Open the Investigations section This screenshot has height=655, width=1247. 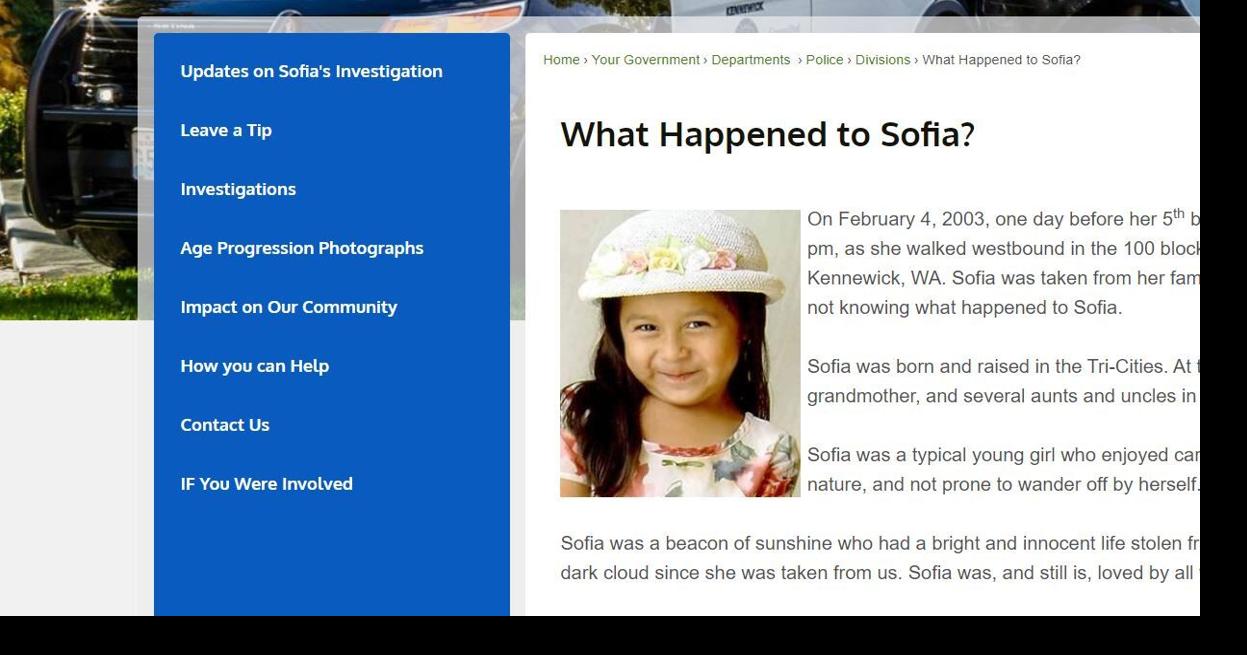238,189
